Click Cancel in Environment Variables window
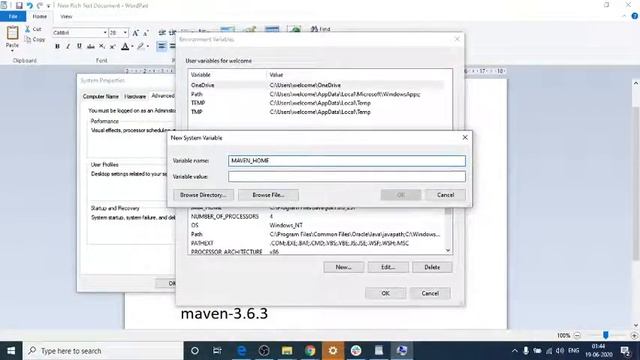The image size is (640, 360). [x=430, y=293]
